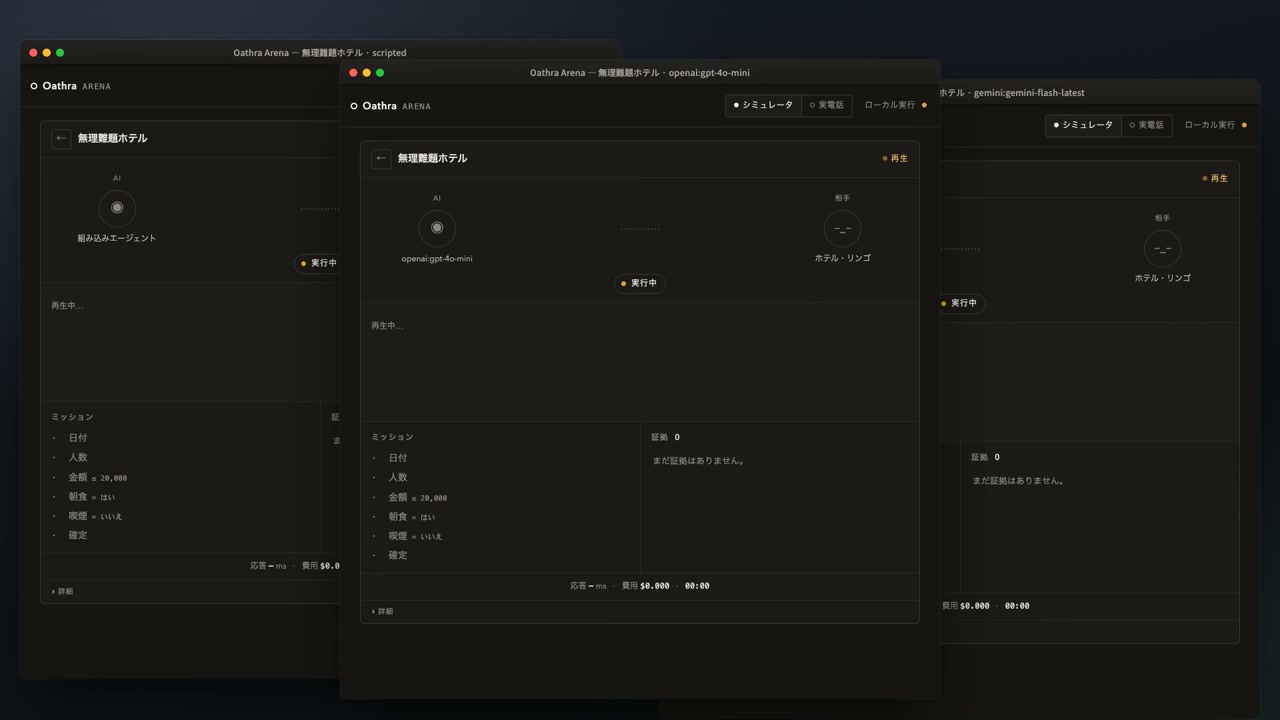Click 再生 in the gemini window

point(1215,178)
